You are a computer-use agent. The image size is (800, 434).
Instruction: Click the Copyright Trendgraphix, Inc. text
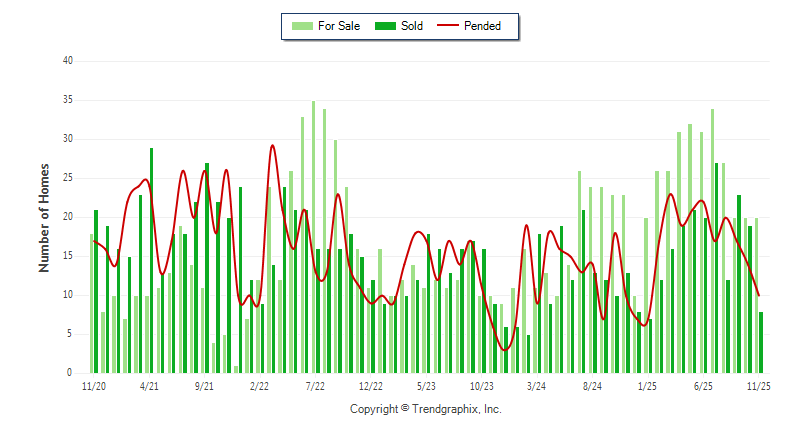(x=425, y=409)
